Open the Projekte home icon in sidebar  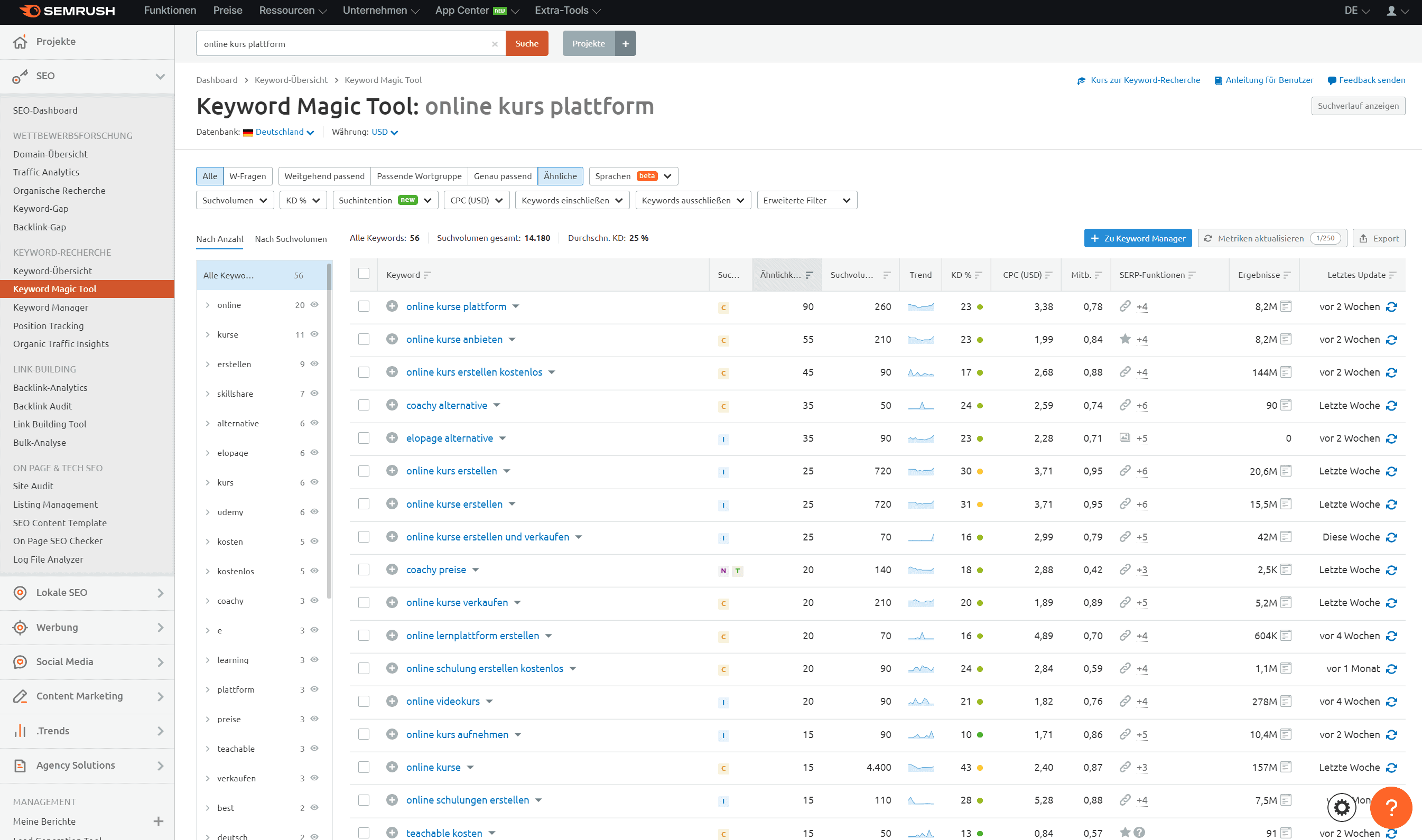click(x=20, y=42)
